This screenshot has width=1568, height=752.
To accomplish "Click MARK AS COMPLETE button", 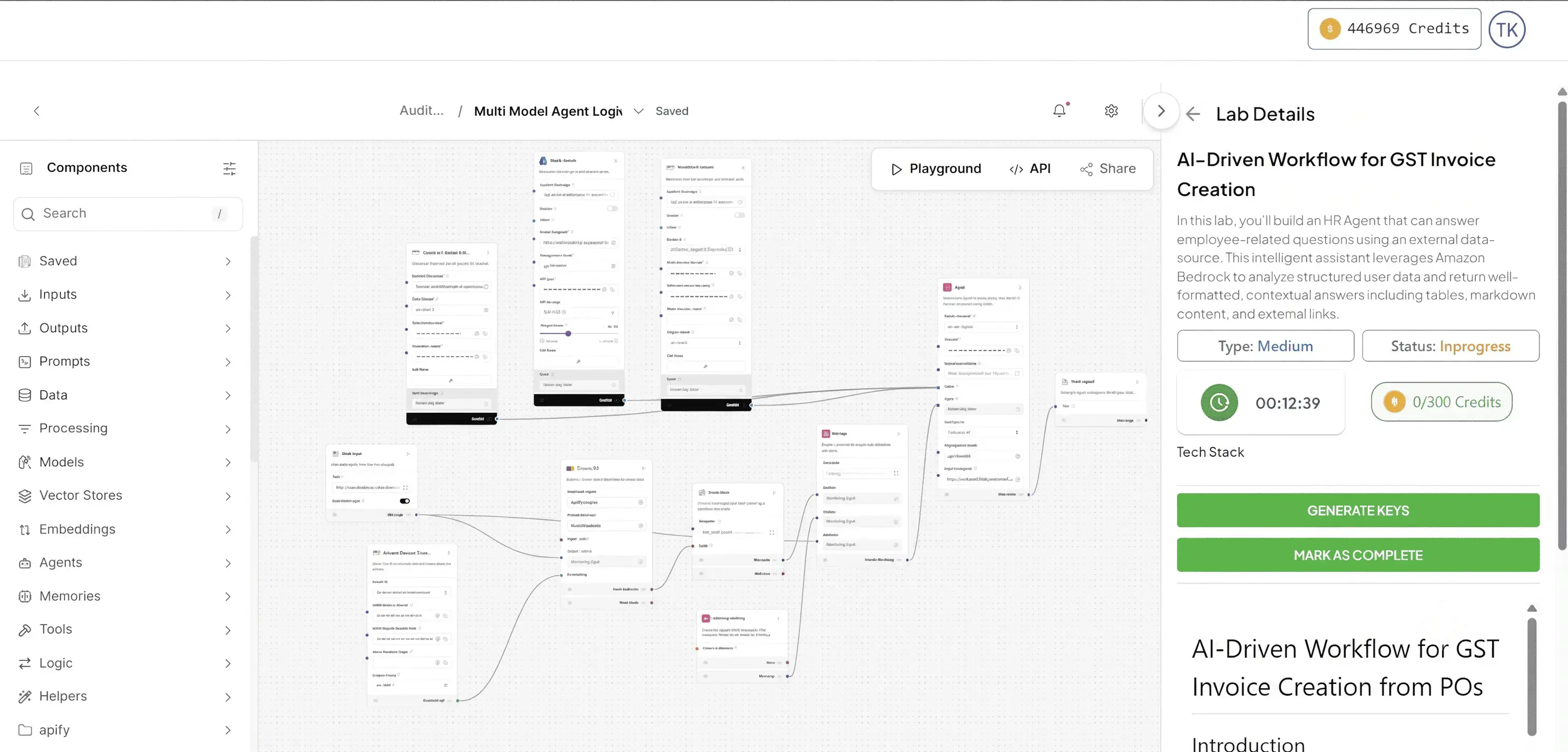I will (x=1357, y=555).
